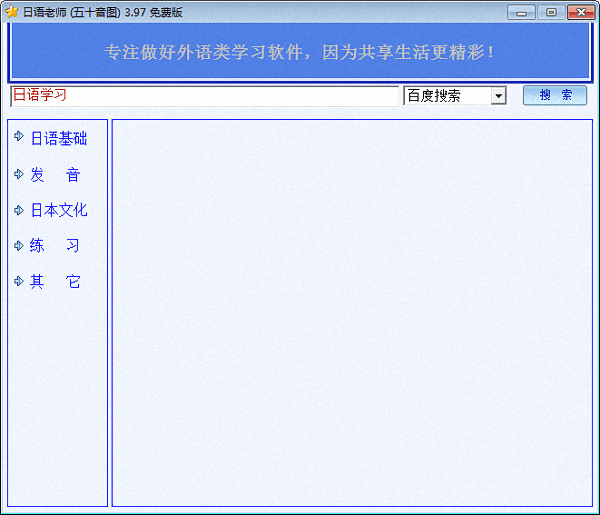This screenshot has width=600, height=515.
Task: Select the arrow icon beside 日本文化
Action: 18,210
